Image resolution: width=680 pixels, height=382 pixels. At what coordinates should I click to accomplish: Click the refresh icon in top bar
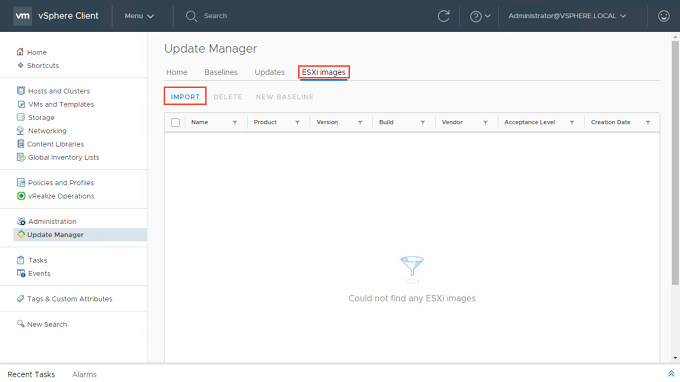click(x=443, y=16)
